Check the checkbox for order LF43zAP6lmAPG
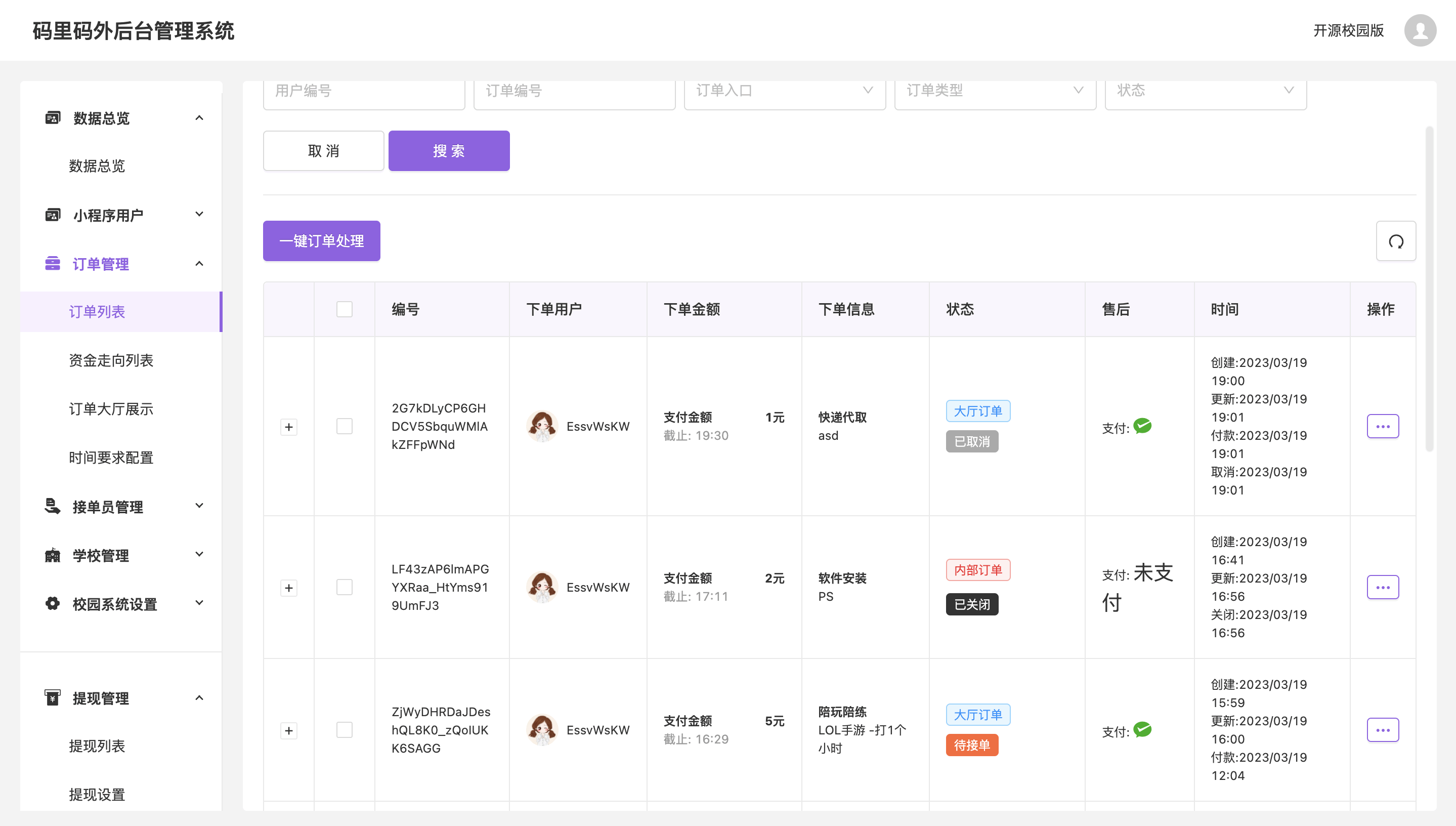This screenshot has width=1456, height=826. tap(344, 588)
